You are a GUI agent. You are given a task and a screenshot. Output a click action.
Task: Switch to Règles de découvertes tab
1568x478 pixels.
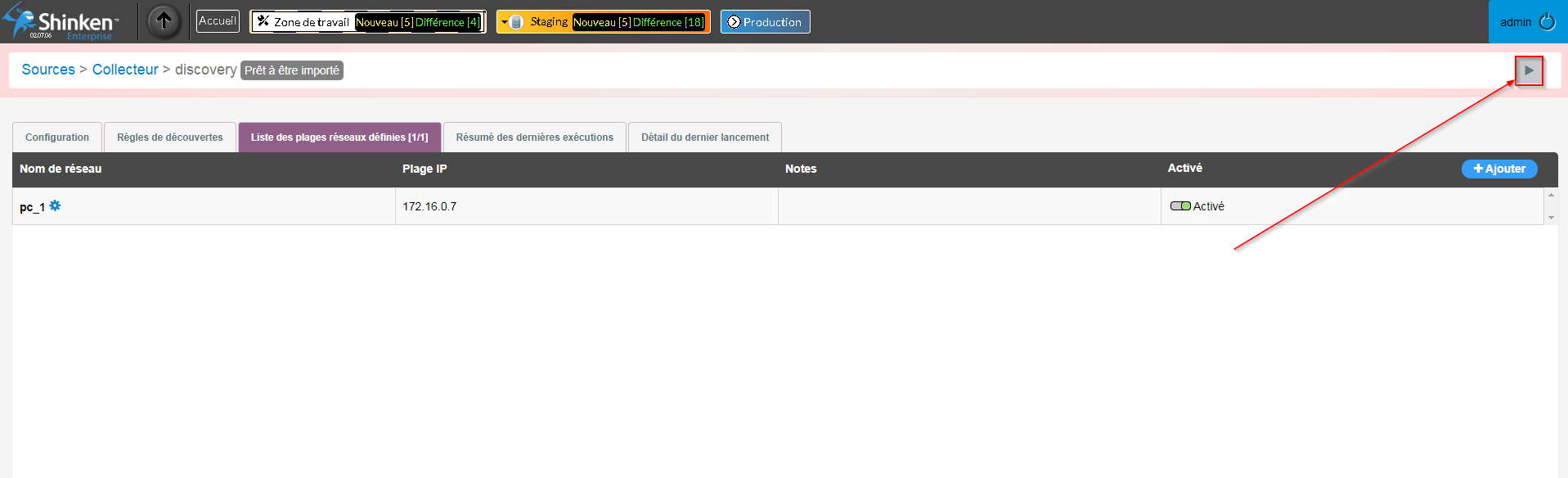pos(169,138)
